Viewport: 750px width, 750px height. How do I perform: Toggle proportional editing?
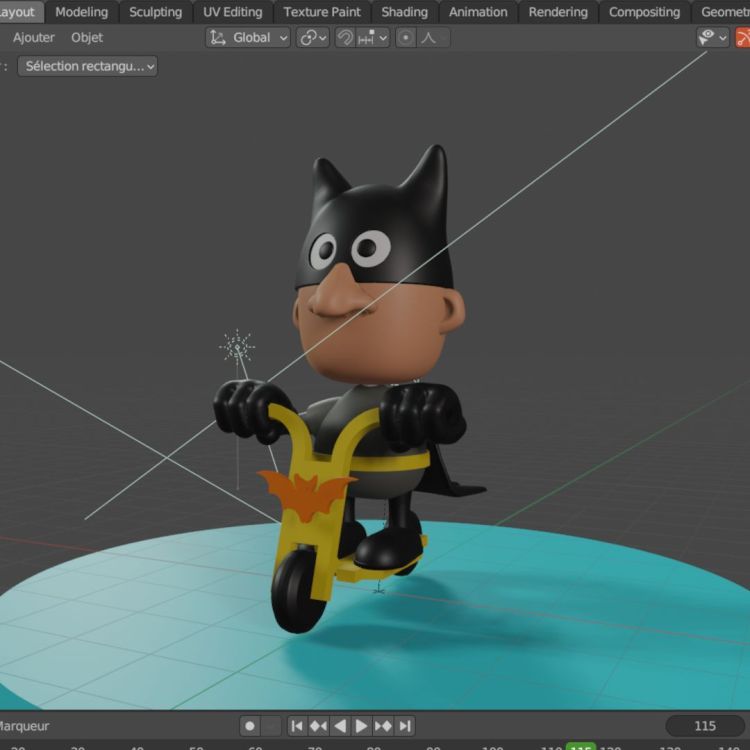pyautogui.click(x=406, y=38)
